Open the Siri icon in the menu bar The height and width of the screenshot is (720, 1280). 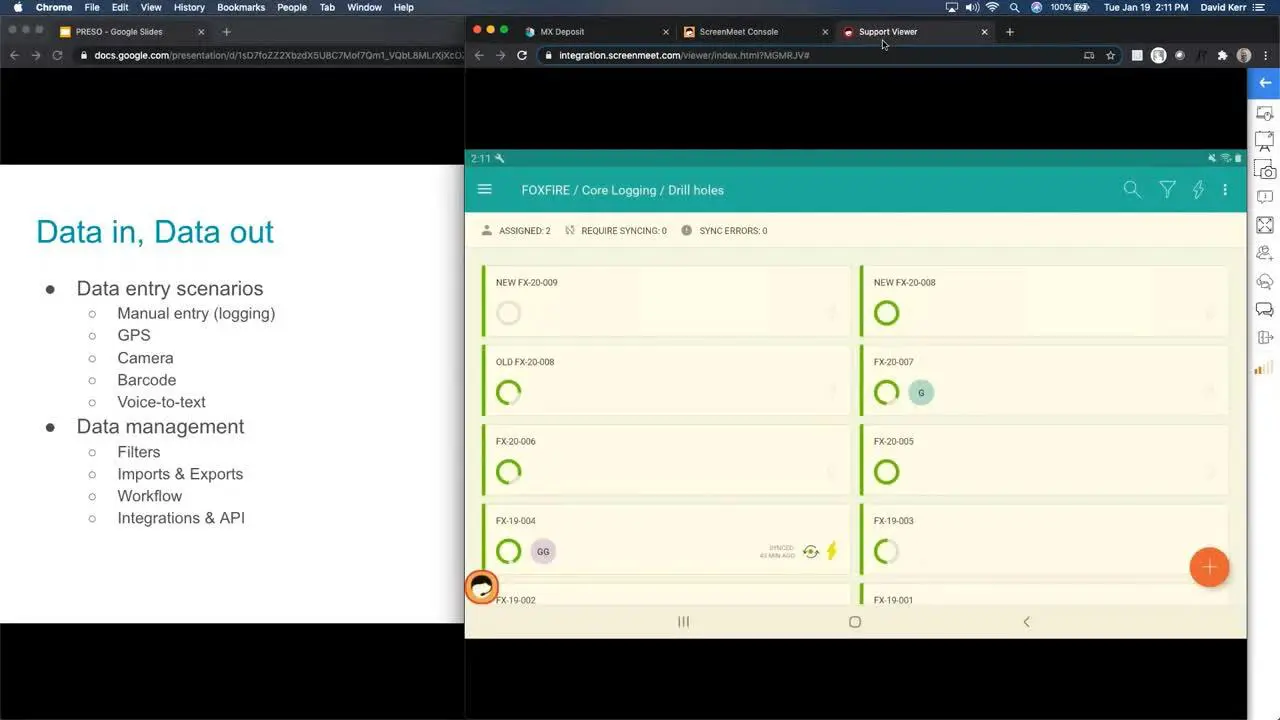tap(1036, 7)
